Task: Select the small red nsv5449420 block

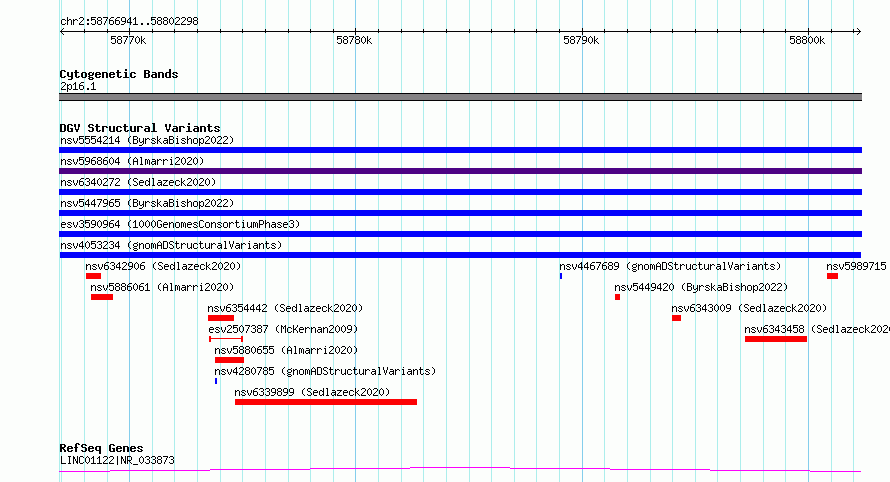Action: pyautogui.click(x=618, y=297)
